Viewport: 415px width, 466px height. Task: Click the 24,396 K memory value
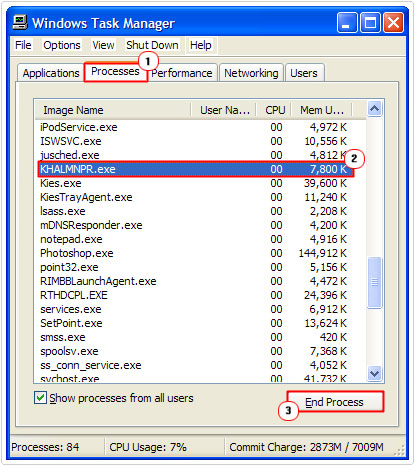[325, 295]
